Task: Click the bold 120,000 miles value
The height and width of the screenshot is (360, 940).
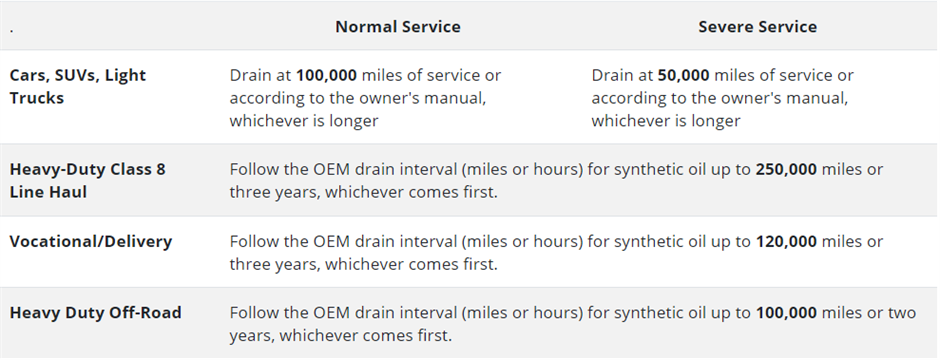Action: tap(786, 241)
